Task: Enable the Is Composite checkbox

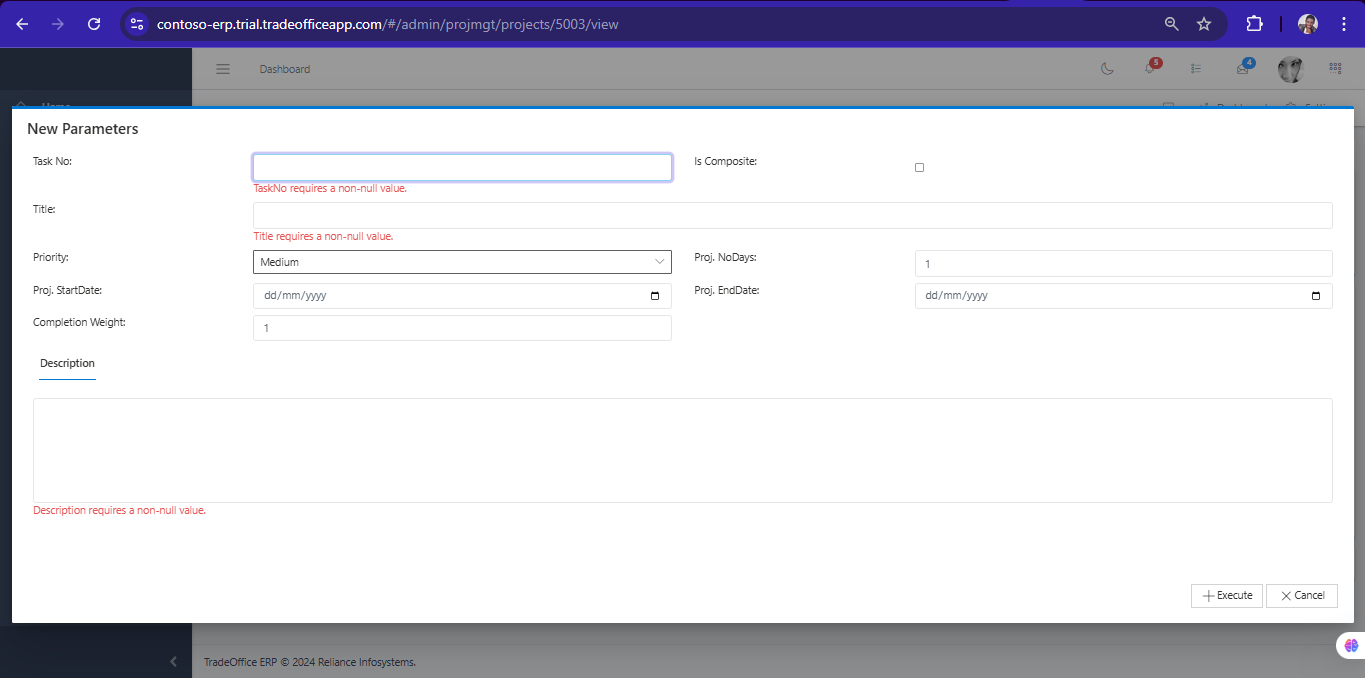Action: coord(920,168)
